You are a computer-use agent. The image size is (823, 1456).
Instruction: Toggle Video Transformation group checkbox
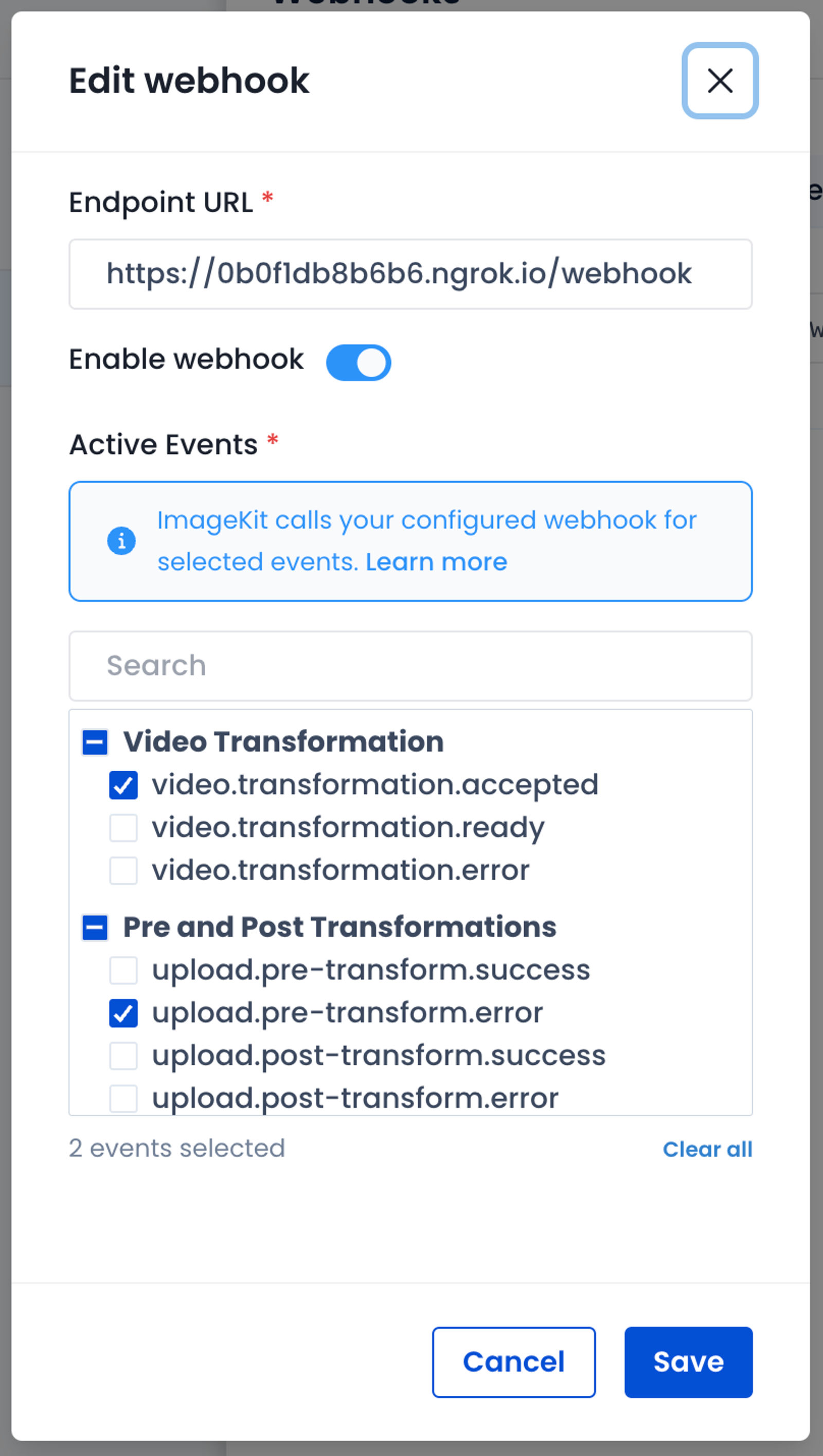coord(95,742)
